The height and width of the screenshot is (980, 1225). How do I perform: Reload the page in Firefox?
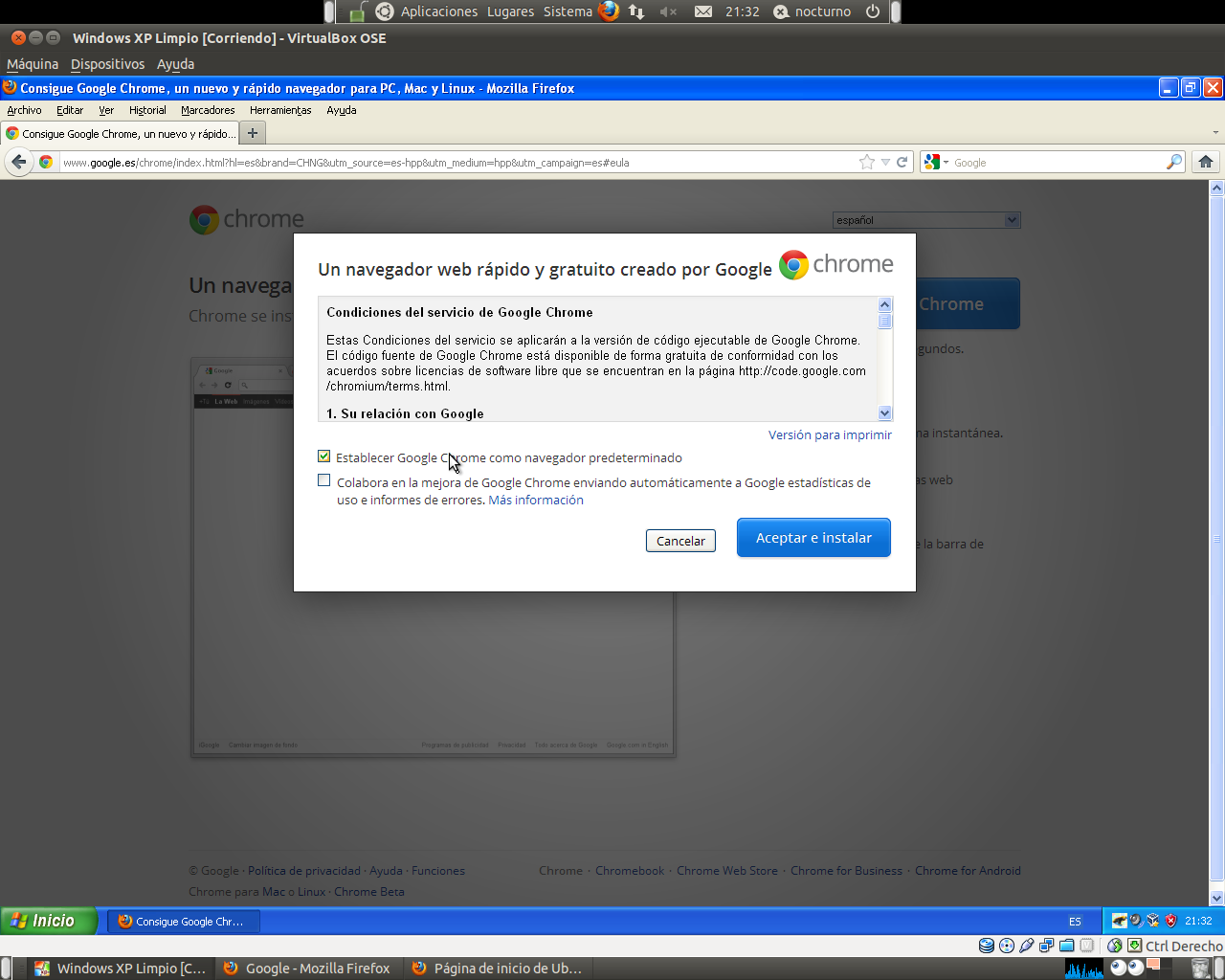pos(902,162)
